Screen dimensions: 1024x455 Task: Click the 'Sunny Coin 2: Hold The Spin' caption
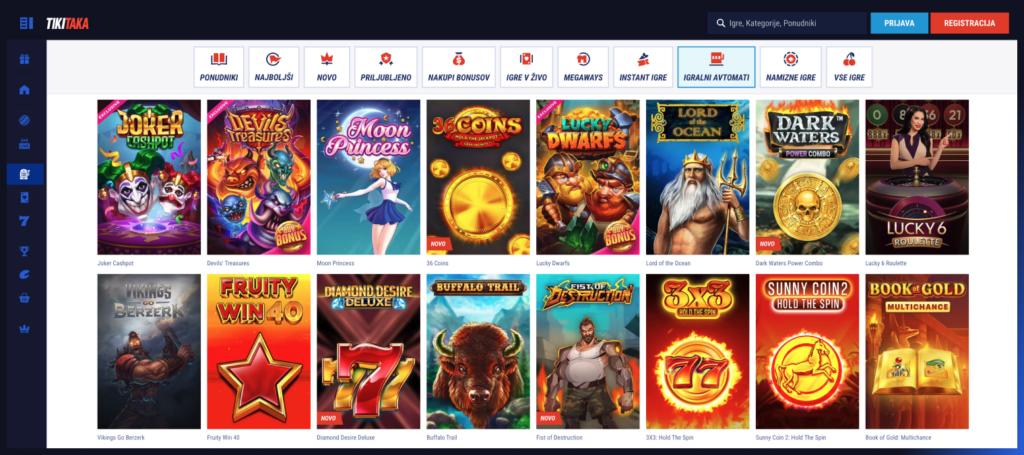[791, 437]
